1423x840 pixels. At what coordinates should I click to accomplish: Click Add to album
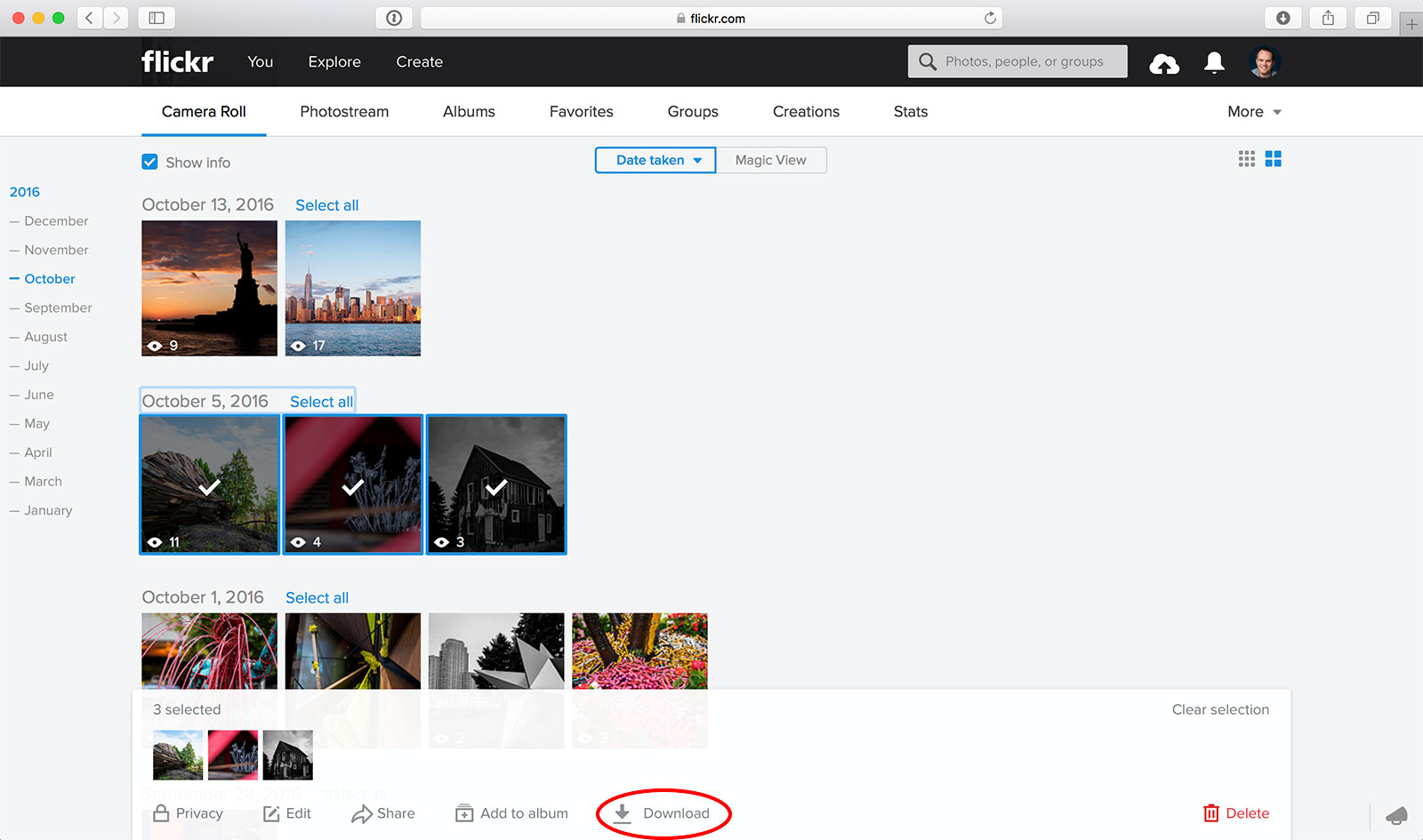click(x=511, y=813)
